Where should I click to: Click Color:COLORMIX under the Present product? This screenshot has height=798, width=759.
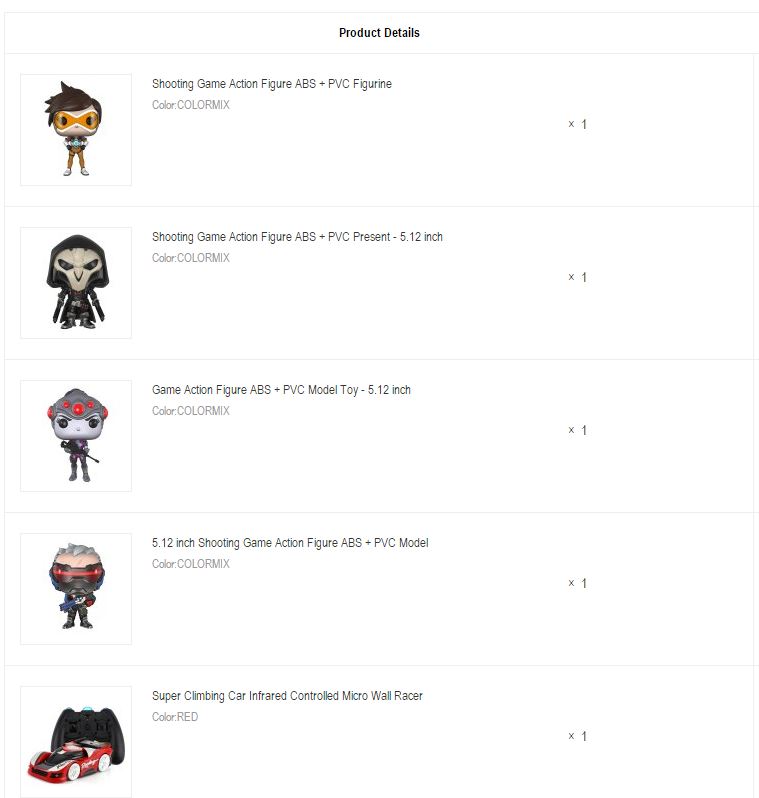pos(191,258)
